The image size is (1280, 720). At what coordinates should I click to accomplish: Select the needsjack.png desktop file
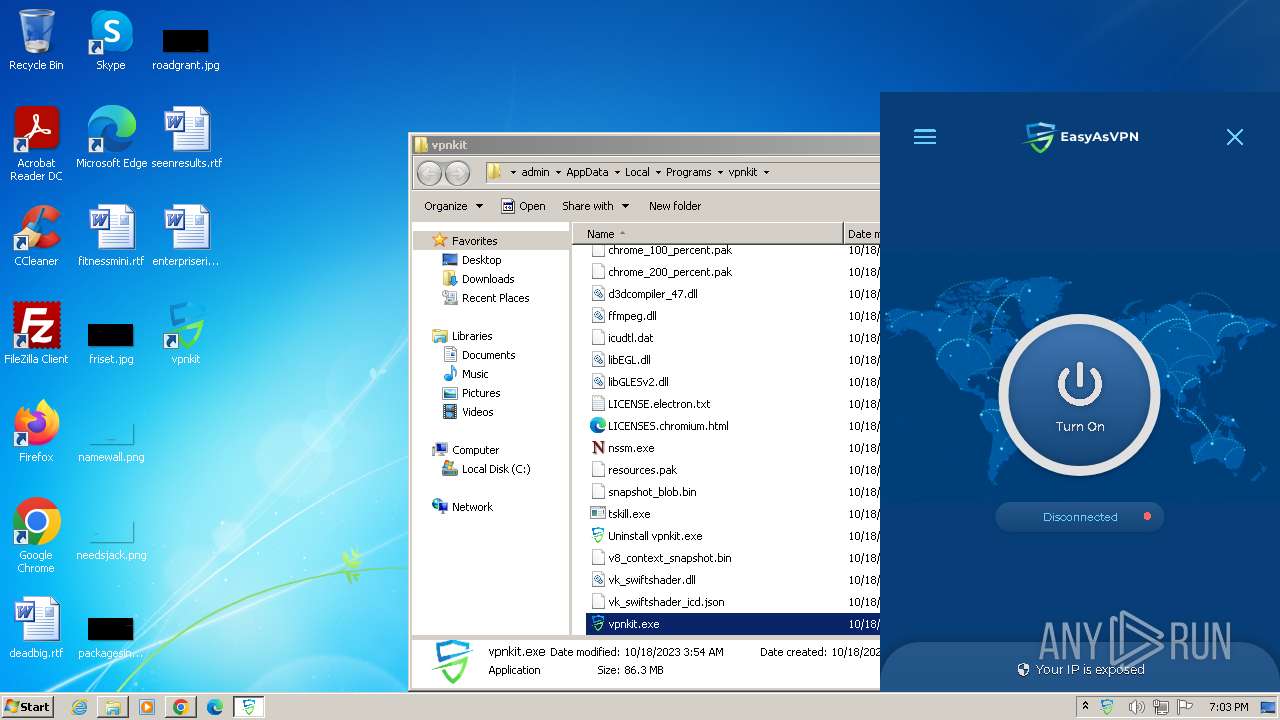click(111, 539)
